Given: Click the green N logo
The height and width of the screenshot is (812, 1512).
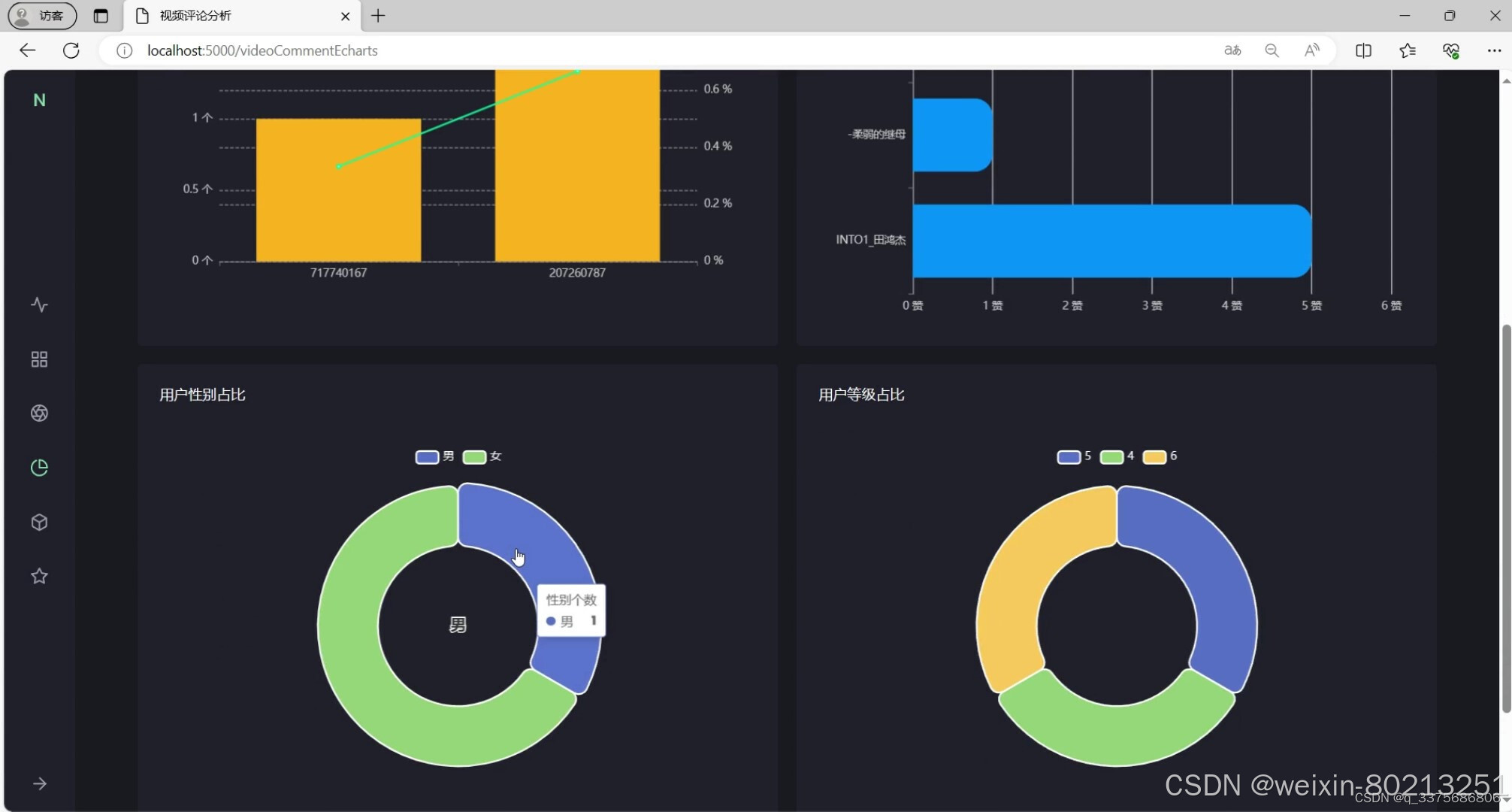Looking at the screenshot, I should [39, 100].
